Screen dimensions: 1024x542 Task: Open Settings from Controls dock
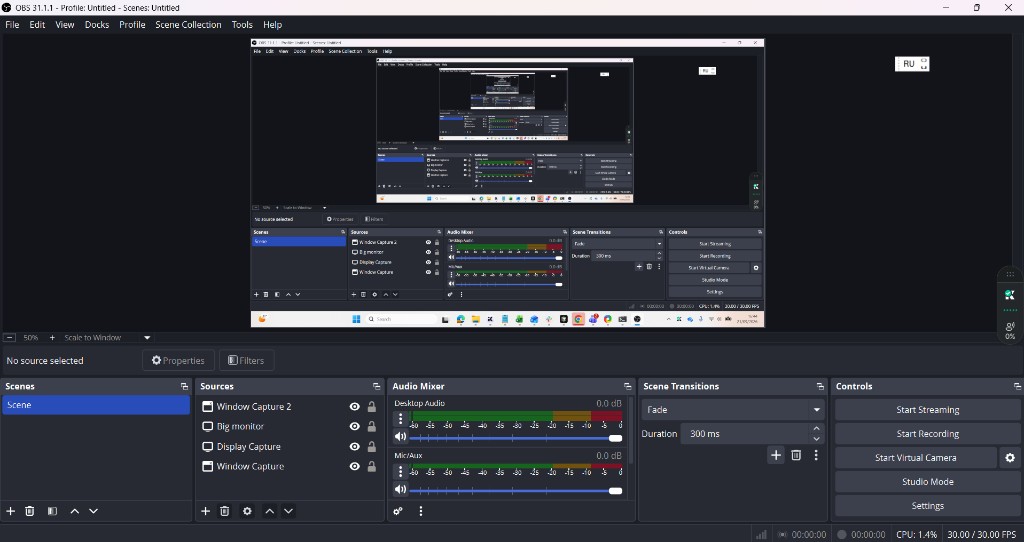pos(927,505)
